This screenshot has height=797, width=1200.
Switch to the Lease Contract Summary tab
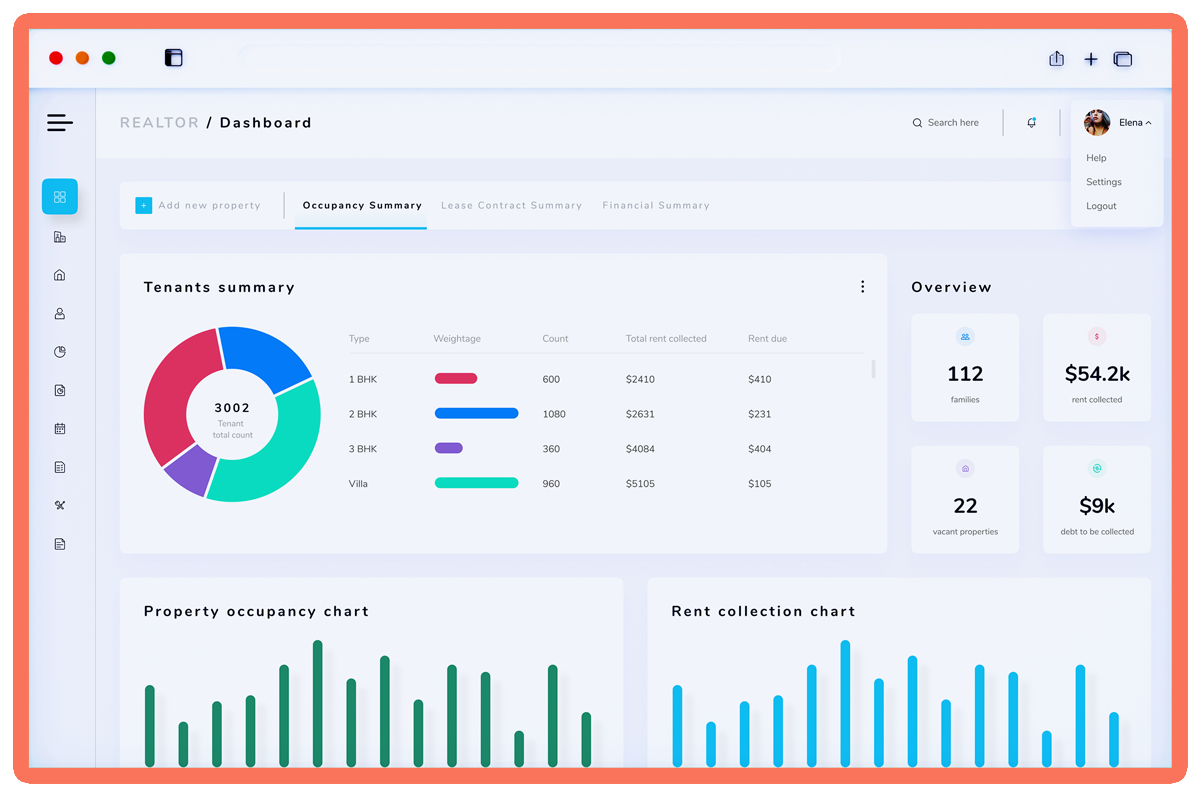pos(512,205)
